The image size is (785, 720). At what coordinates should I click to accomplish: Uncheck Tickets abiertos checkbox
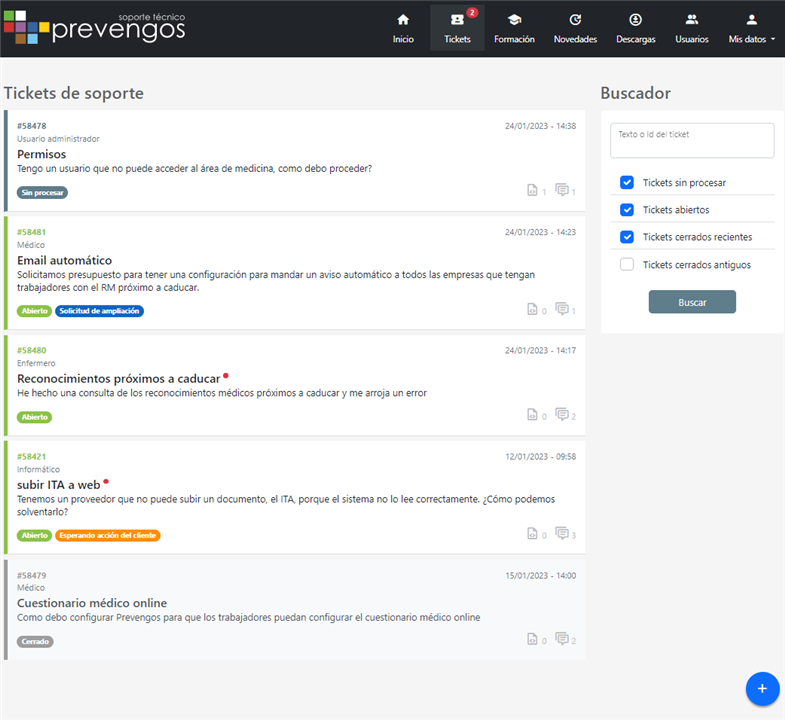point(627,210)
